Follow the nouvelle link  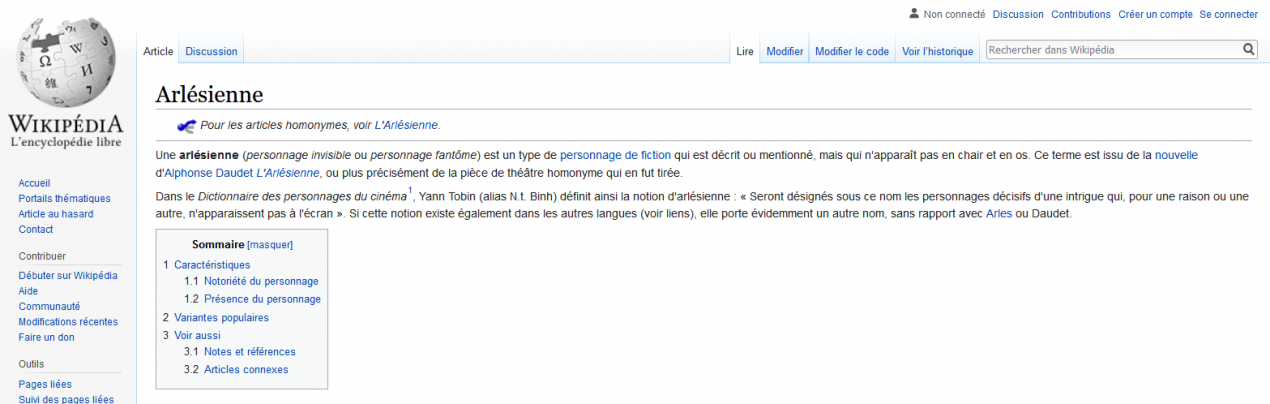[x=1176, y=155]
